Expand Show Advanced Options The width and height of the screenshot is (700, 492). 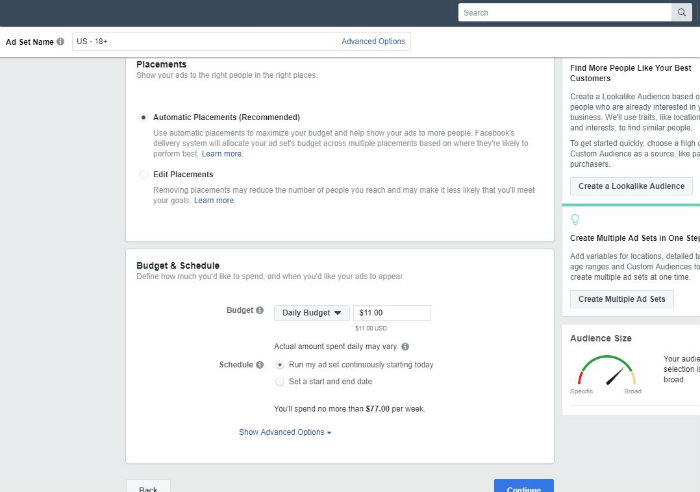(285, 432)
